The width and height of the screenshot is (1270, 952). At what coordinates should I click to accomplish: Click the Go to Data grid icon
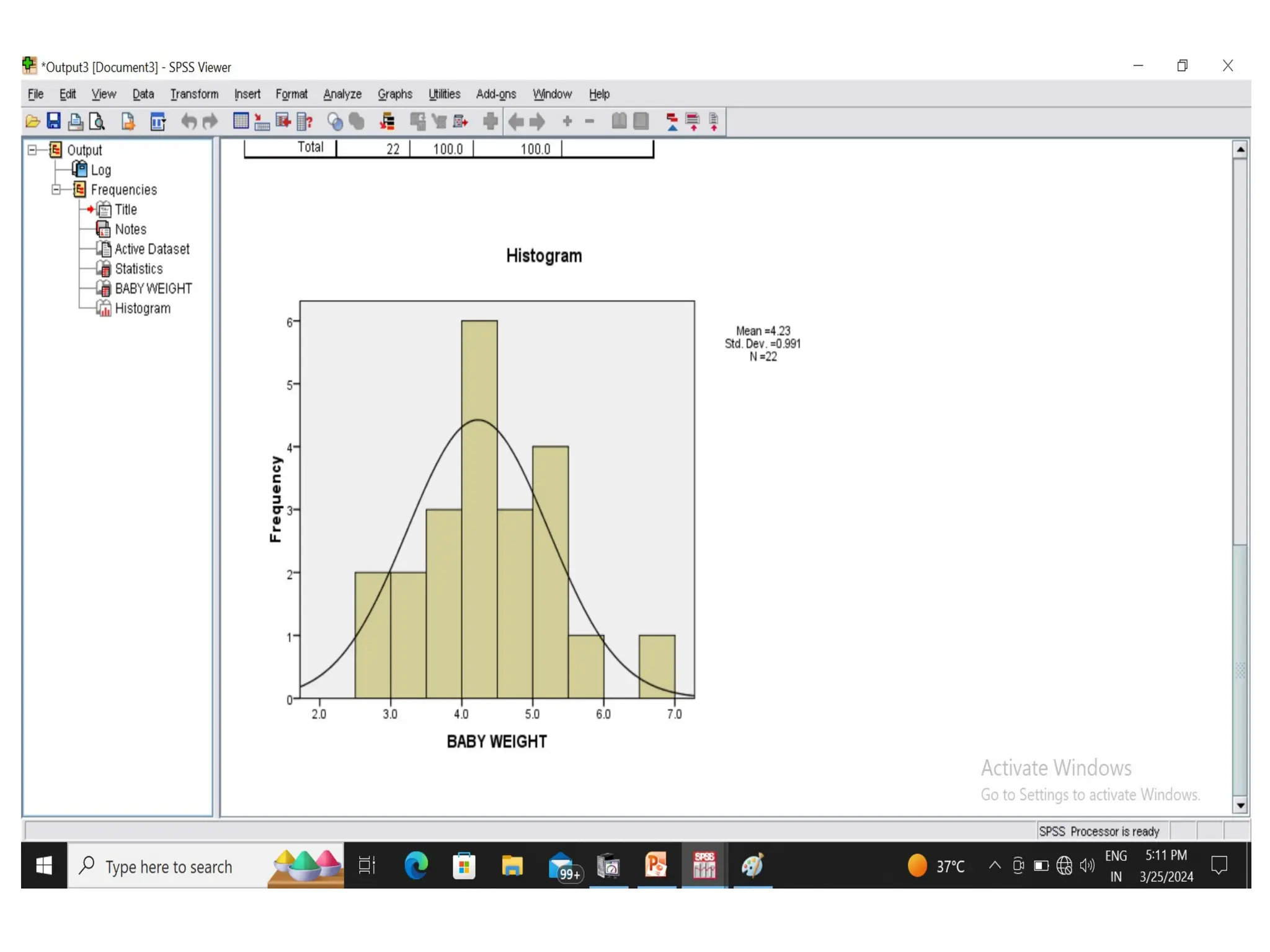tap(241, 121)
